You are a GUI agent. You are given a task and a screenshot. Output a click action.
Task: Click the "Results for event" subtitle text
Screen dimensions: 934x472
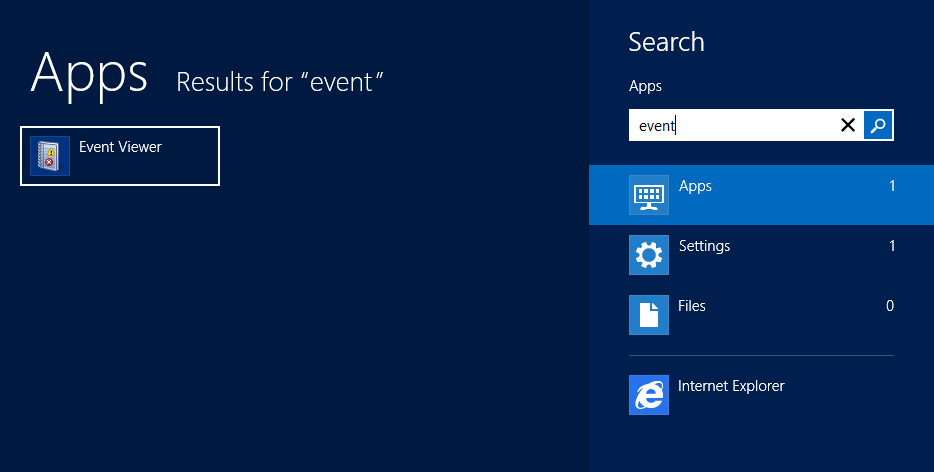coord(280,82)
